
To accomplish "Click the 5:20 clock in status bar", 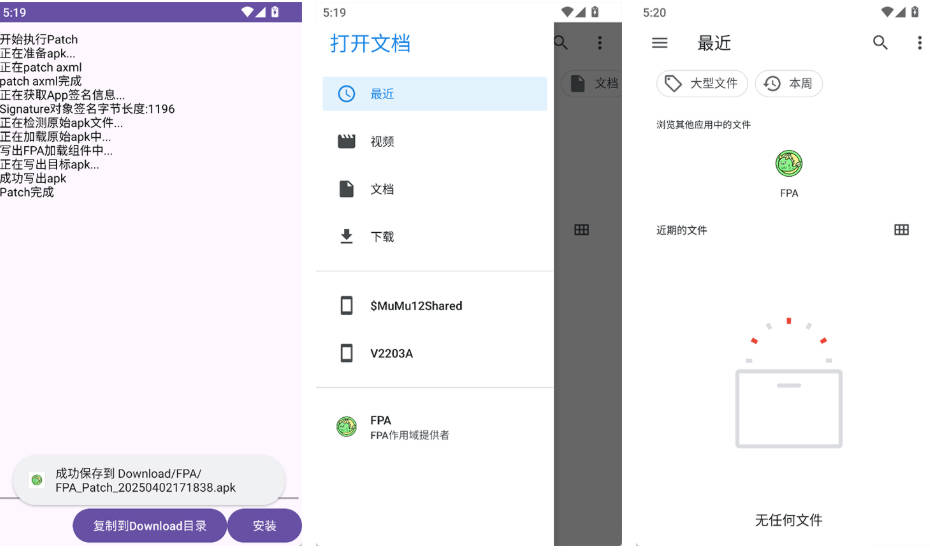I will [654, 12].
